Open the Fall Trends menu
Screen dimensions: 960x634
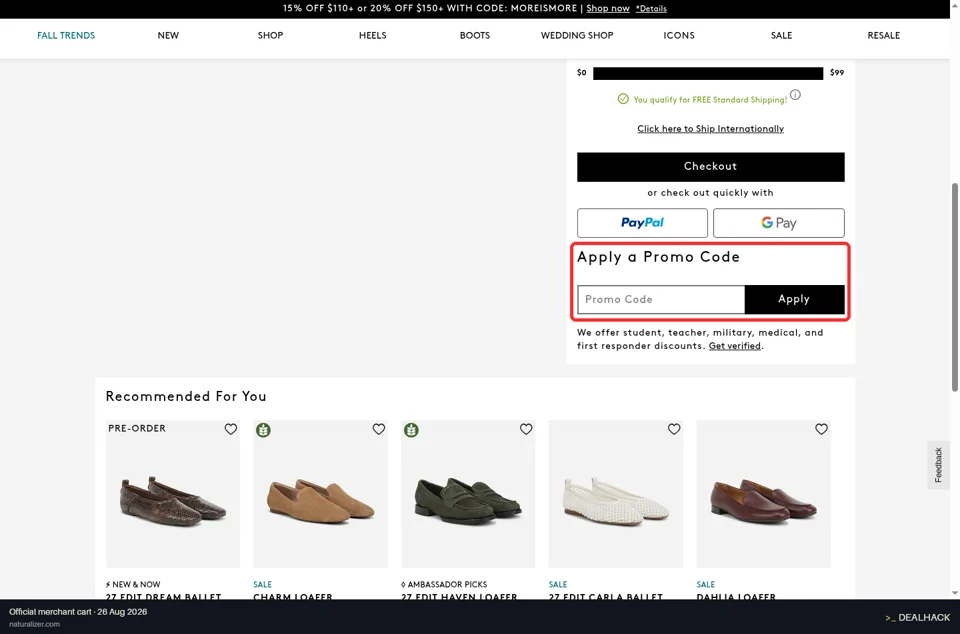(66, 35)
